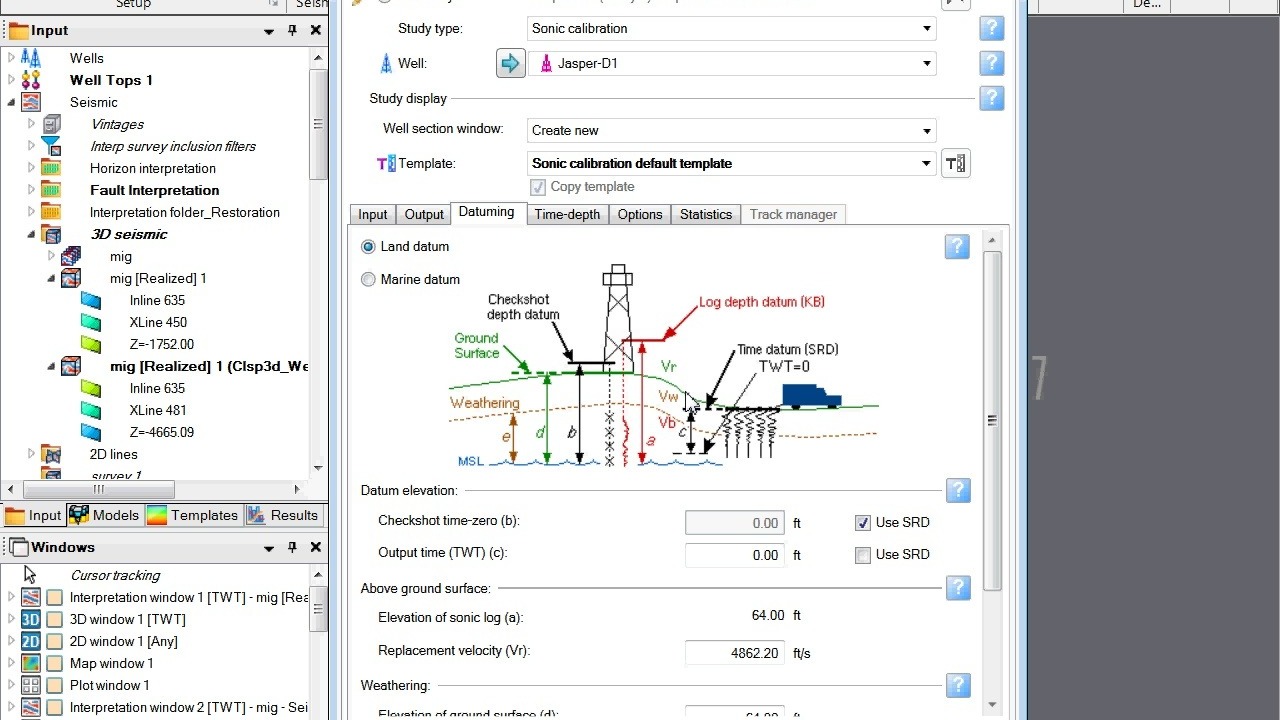Pin the Input pane
This screenshot has height=720, width=1280.
point(292,30)
